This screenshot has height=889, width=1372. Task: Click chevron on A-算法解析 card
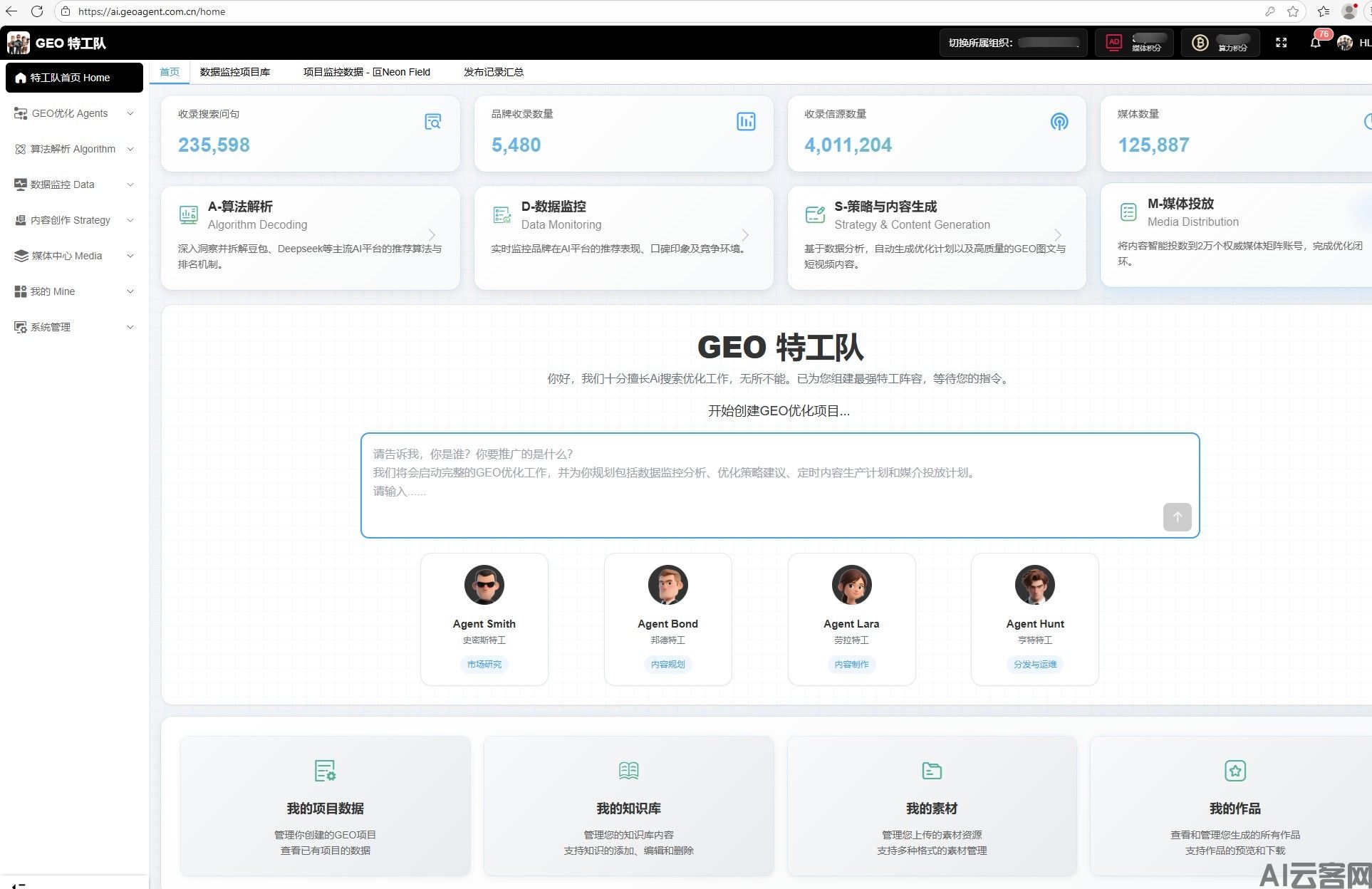tap(432, 235)
